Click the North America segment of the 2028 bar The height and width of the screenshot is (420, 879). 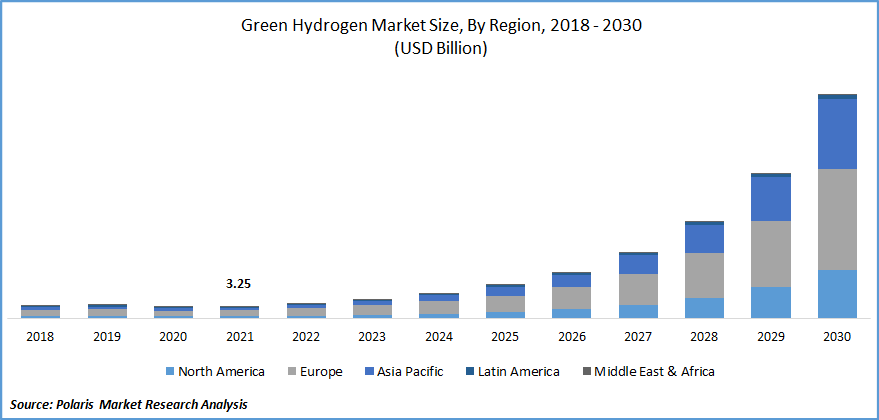pyautogui.click(x=705, y=308)
